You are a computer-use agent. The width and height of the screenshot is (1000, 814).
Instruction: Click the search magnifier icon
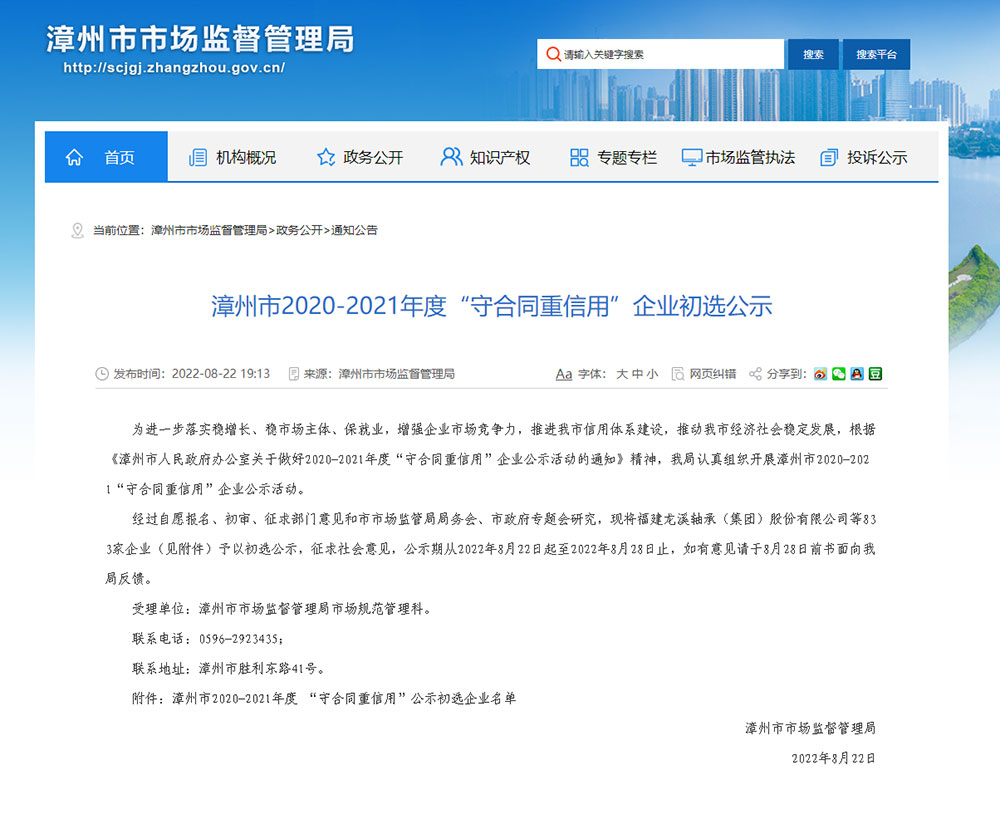552,54
